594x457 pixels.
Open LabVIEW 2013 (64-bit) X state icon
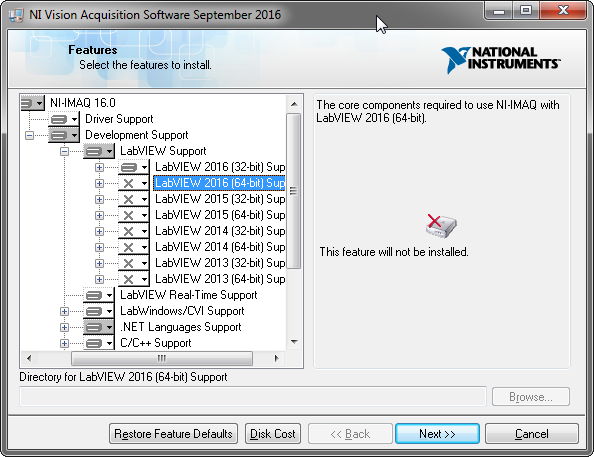click(134, 279)
